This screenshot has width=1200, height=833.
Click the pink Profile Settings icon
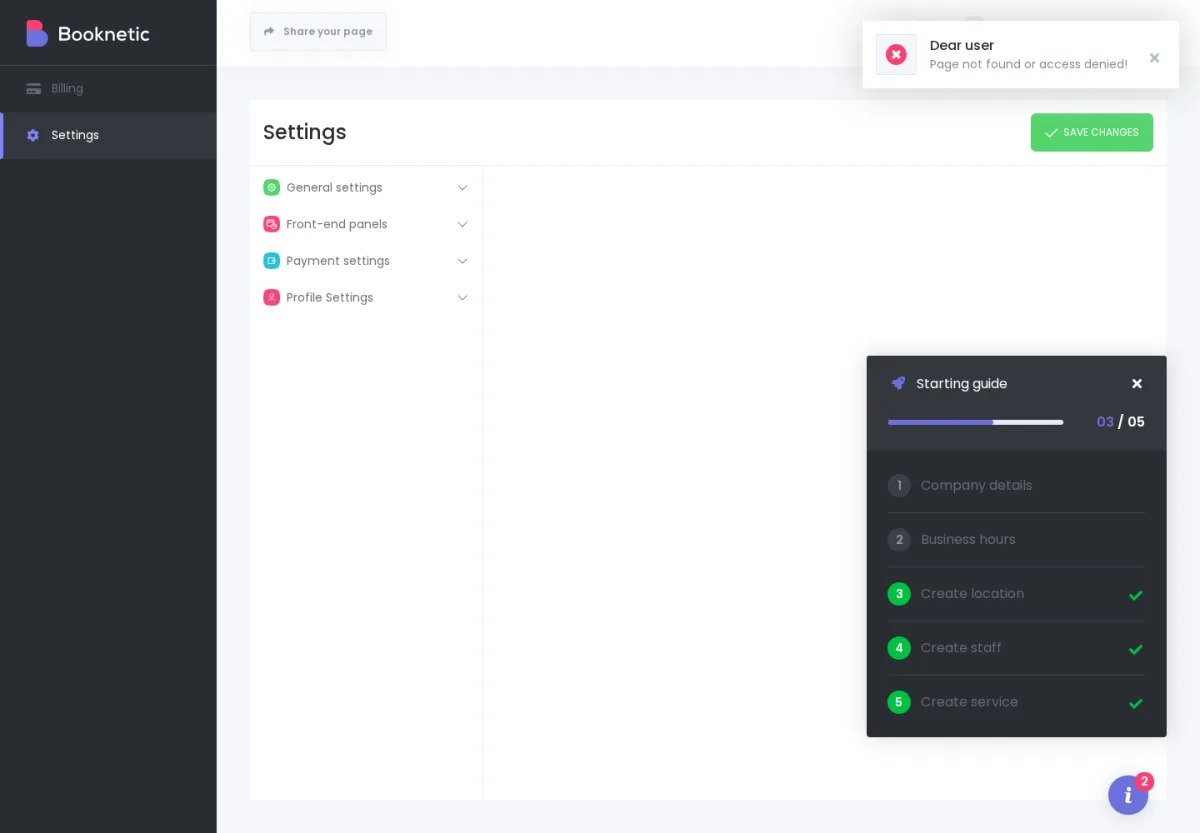tap(271, 298)
